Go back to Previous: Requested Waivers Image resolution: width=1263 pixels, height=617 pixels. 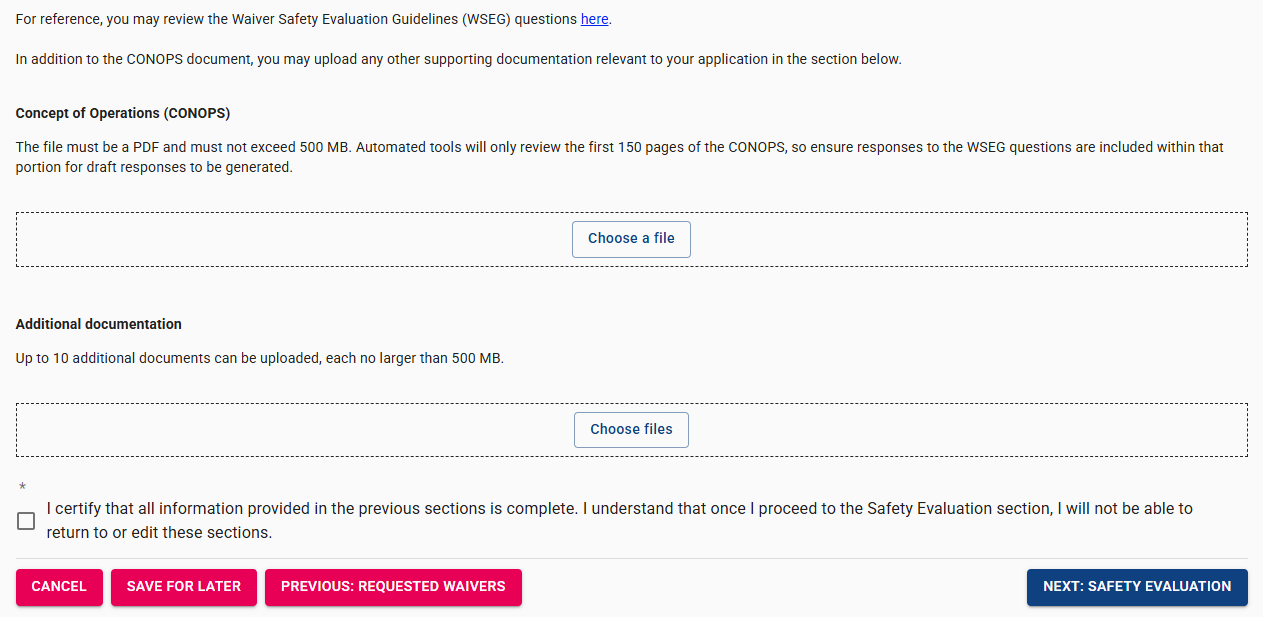(x=393, y=587)
